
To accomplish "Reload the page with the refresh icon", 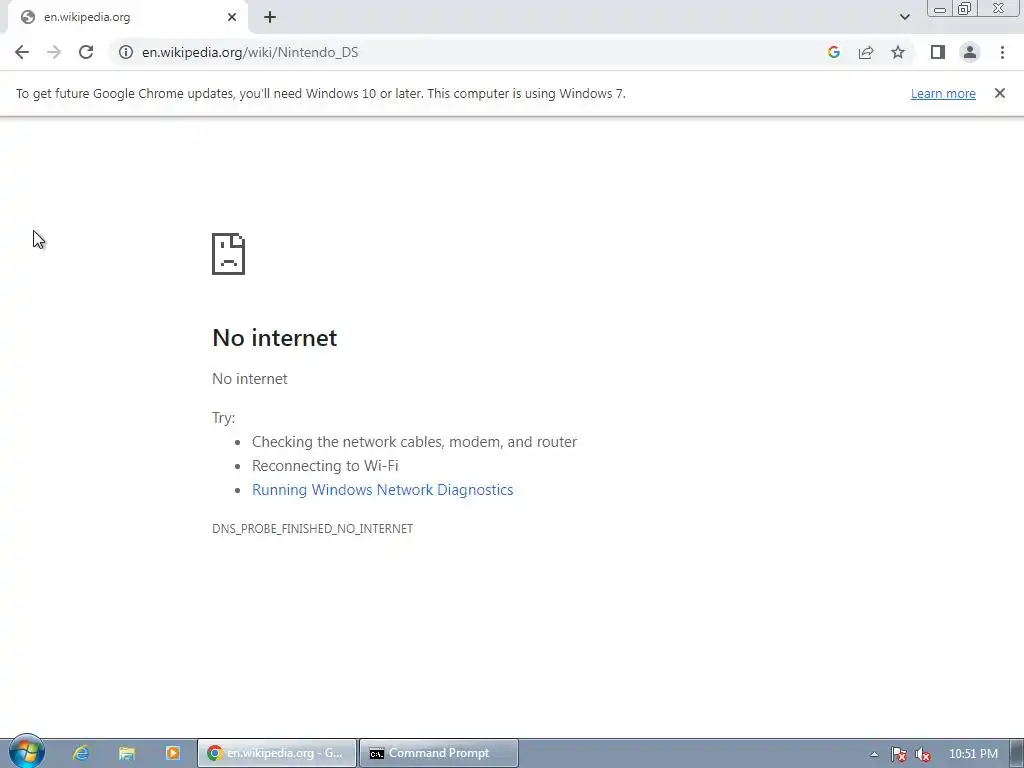I will (x=86, y=52).
